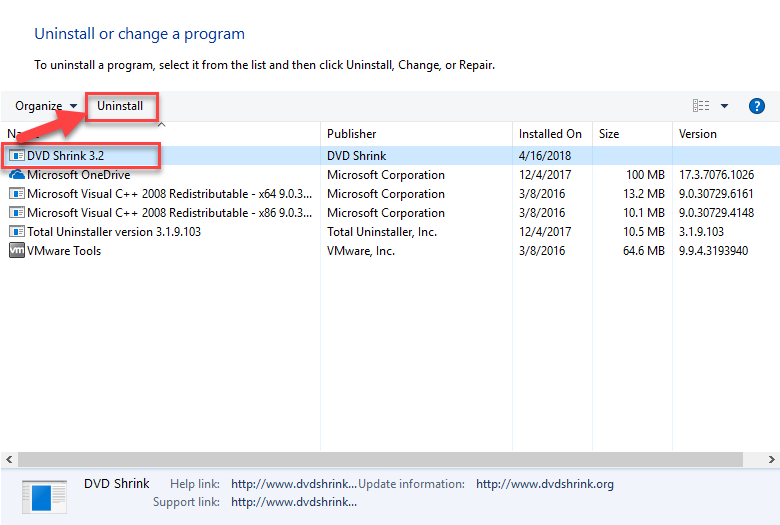Select the Microsoft OneDrive cloud icon

pos(17,175)
